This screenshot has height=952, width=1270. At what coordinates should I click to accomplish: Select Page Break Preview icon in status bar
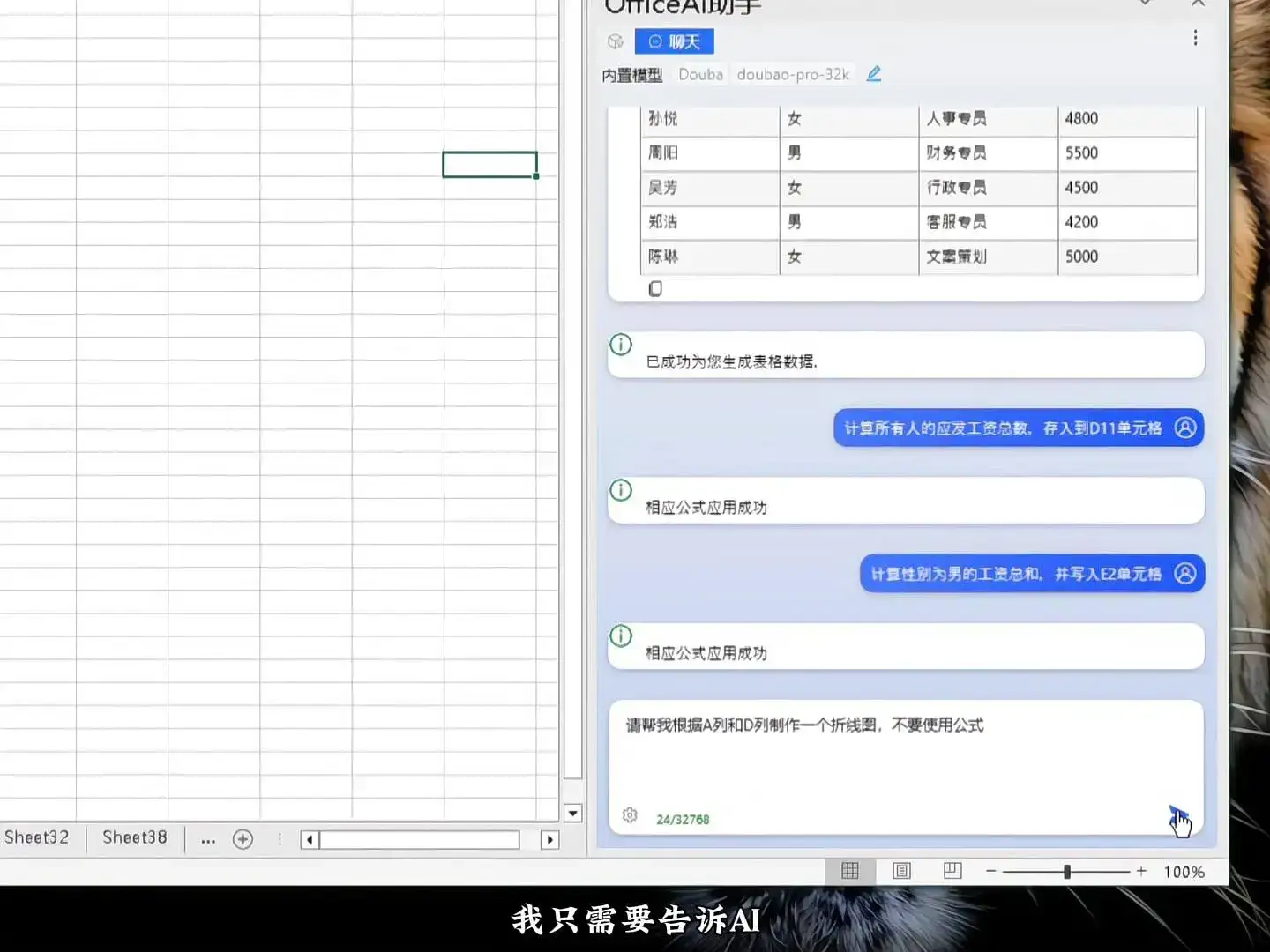click(x=952, y=871)
